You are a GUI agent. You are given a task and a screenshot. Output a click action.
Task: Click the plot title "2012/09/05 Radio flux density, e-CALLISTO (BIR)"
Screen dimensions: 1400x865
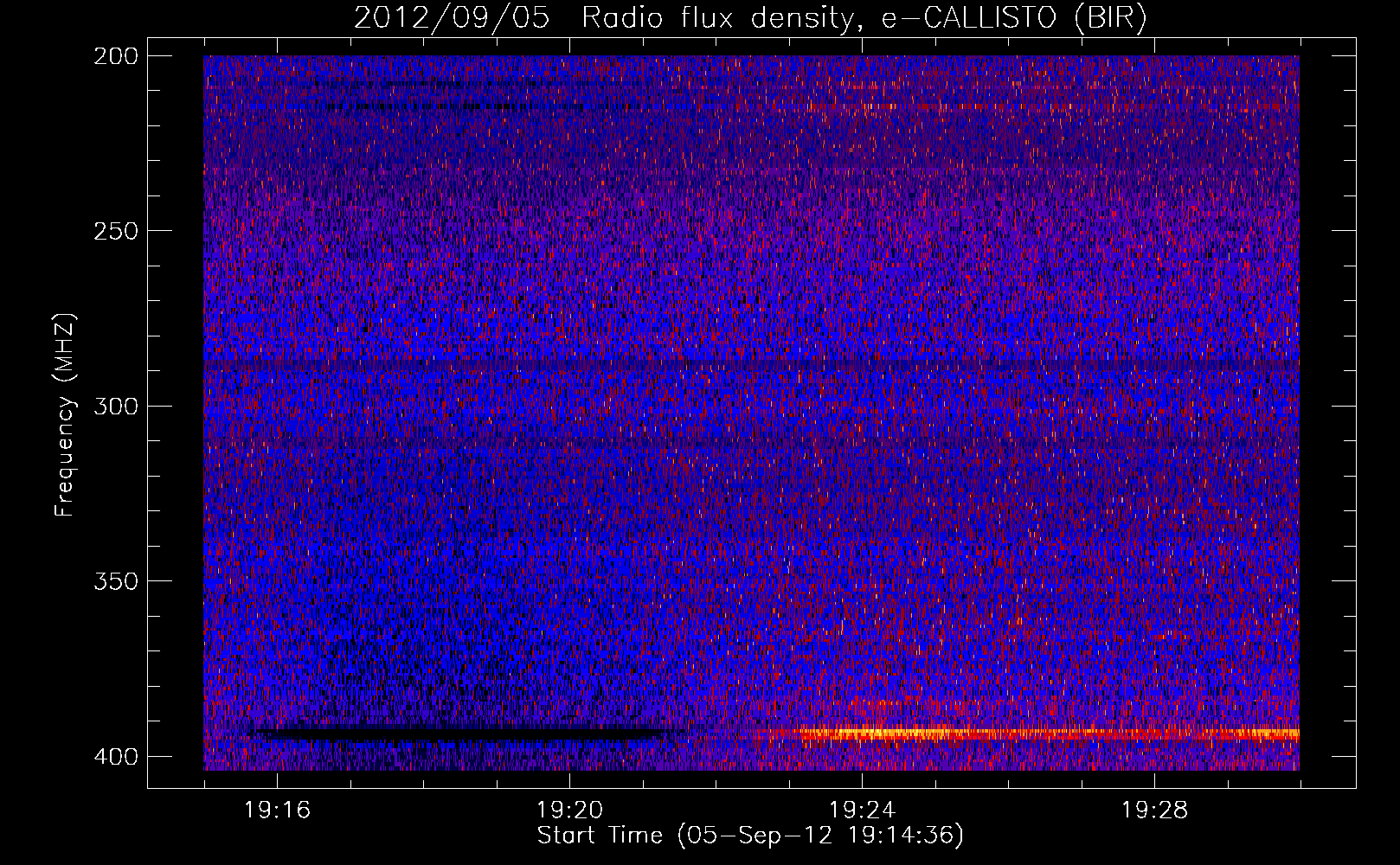click(x=750, y=17)
